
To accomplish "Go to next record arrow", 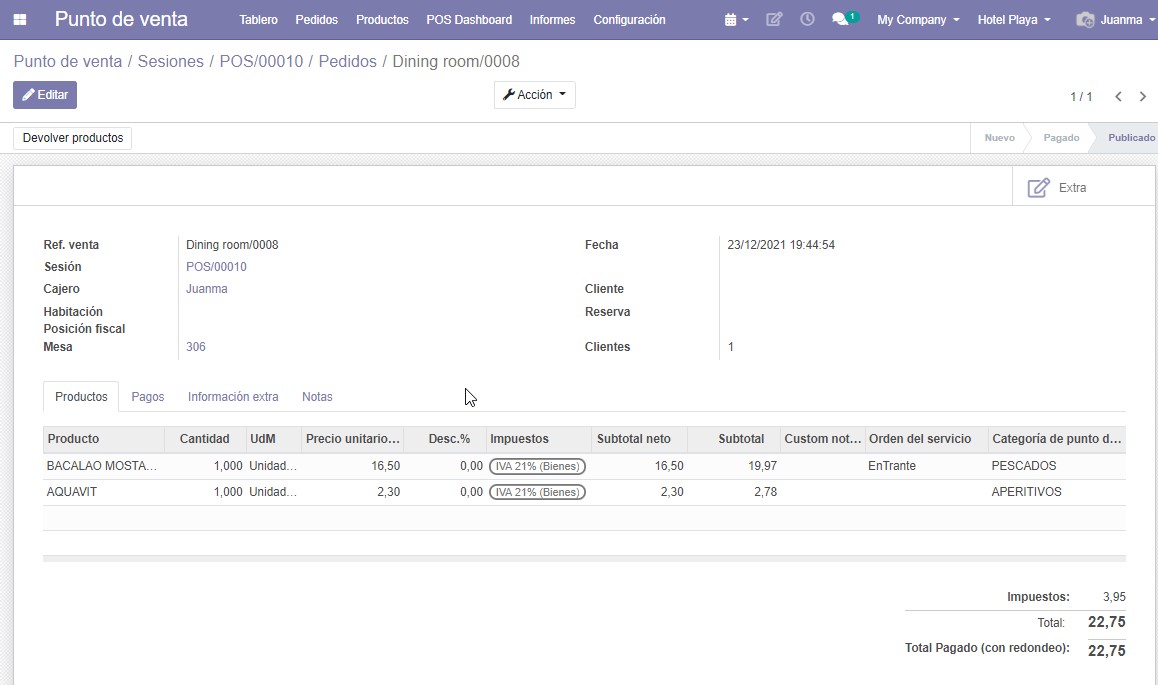I will coord(1142,97).
